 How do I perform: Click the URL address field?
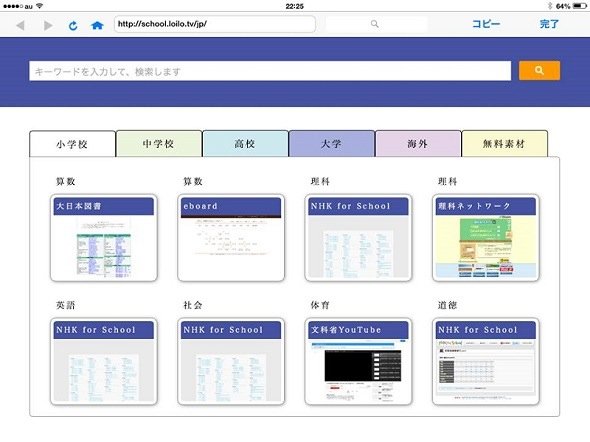[x=215, y=24]
